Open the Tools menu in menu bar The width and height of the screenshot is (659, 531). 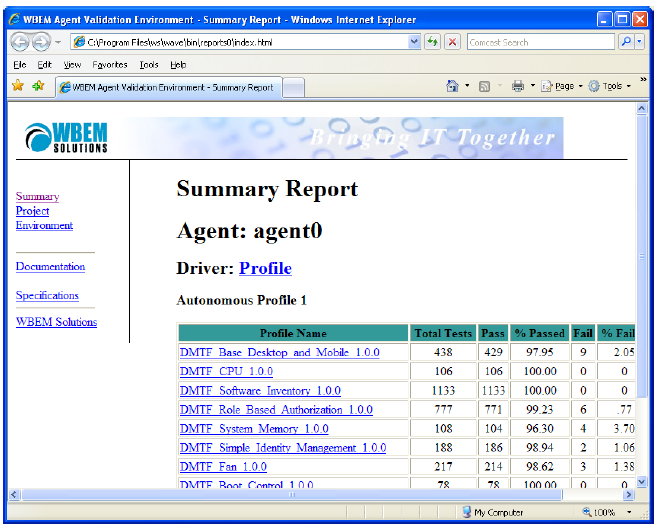149,65
